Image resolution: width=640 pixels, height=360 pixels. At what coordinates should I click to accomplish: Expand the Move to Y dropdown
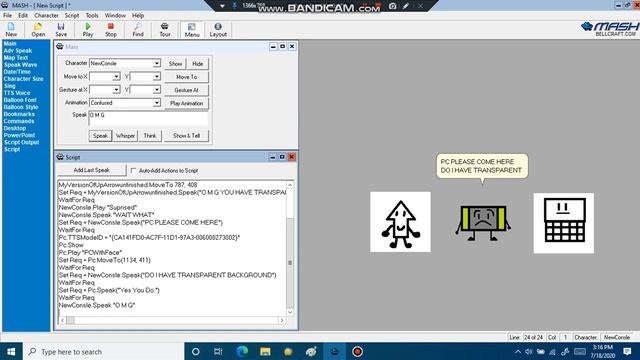pos(157,77)
